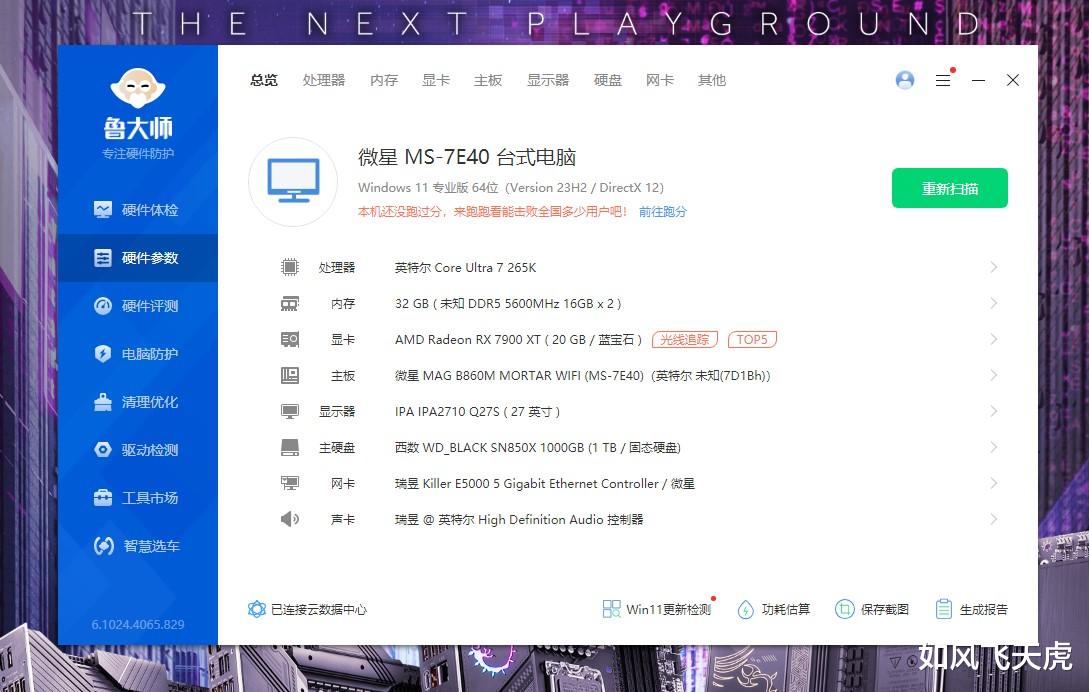Open 智慧选车 in the sidebar
The height and width of the screenshot is (692, 1089).
[138, 545]
